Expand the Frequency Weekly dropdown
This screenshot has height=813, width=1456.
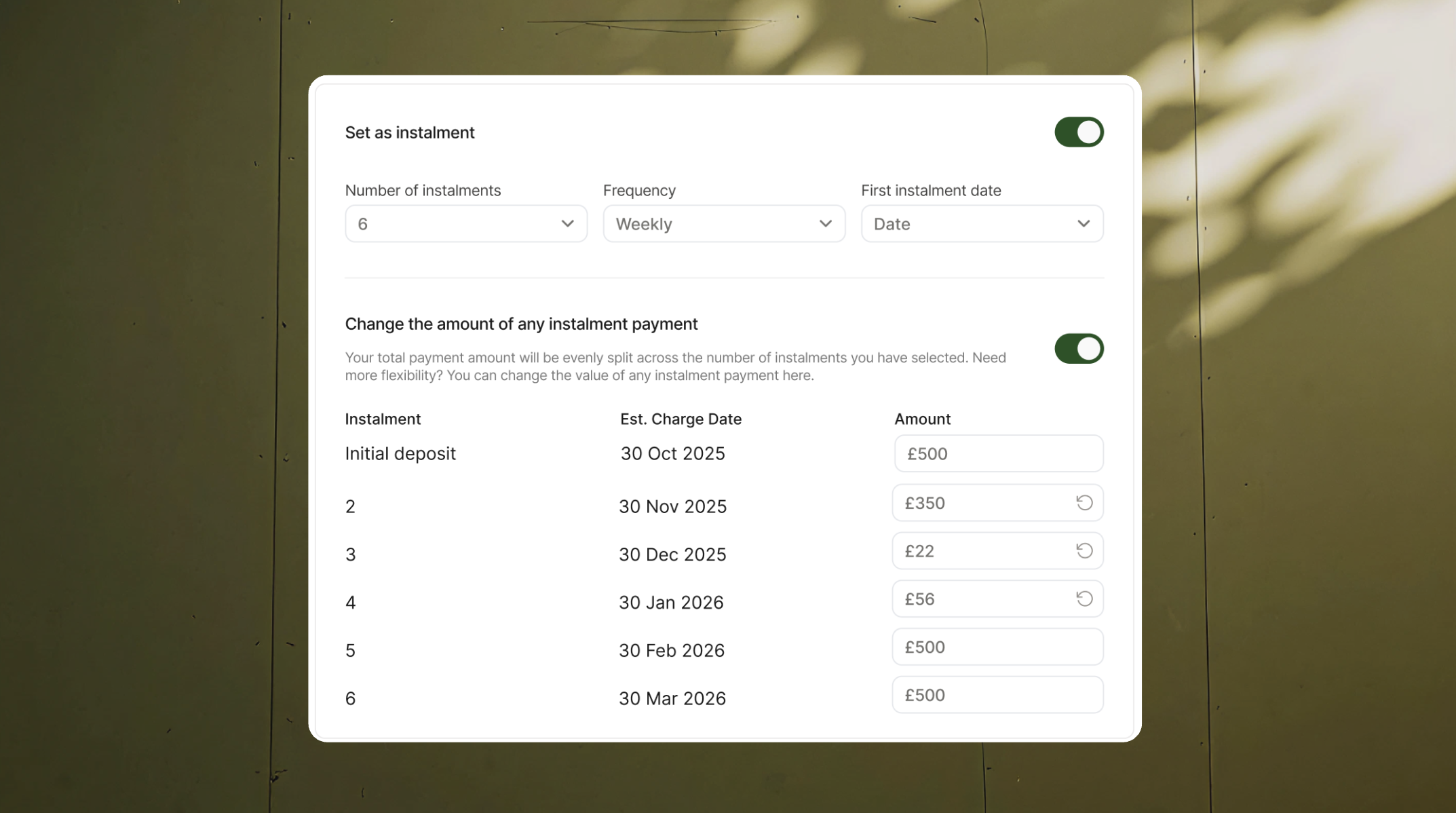tap(723, 224)
